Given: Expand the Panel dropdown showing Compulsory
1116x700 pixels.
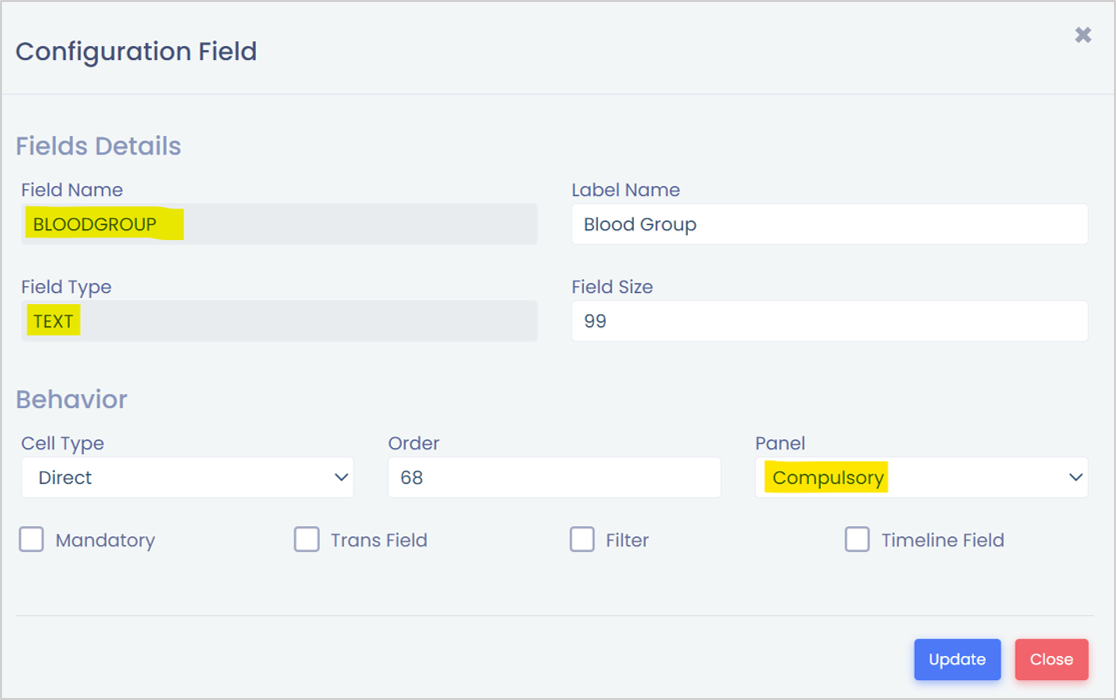Looking at the screenshot, I should [x=922, y=477].
